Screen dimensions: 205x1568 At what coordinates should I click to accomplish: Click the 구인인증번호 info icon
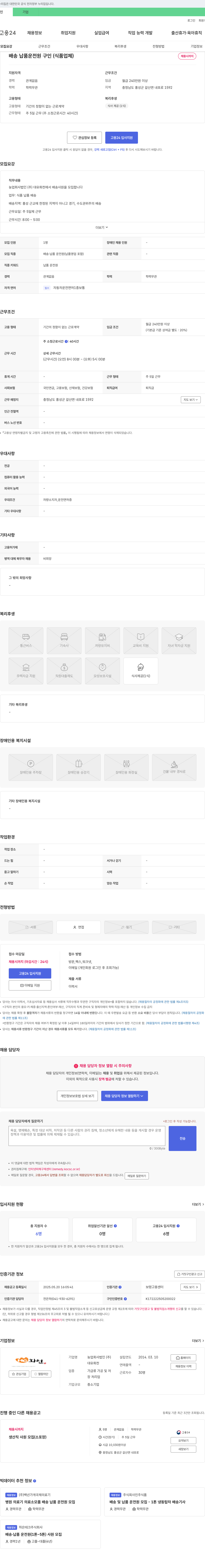click(125, 1298)
